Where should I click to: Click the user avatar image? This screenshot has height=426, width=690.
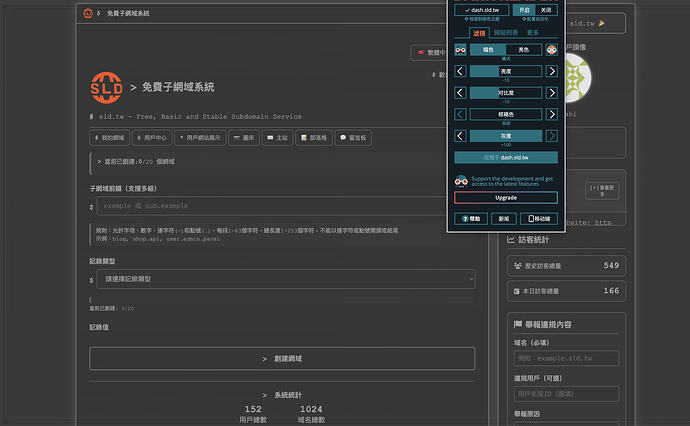pos(576,77)
